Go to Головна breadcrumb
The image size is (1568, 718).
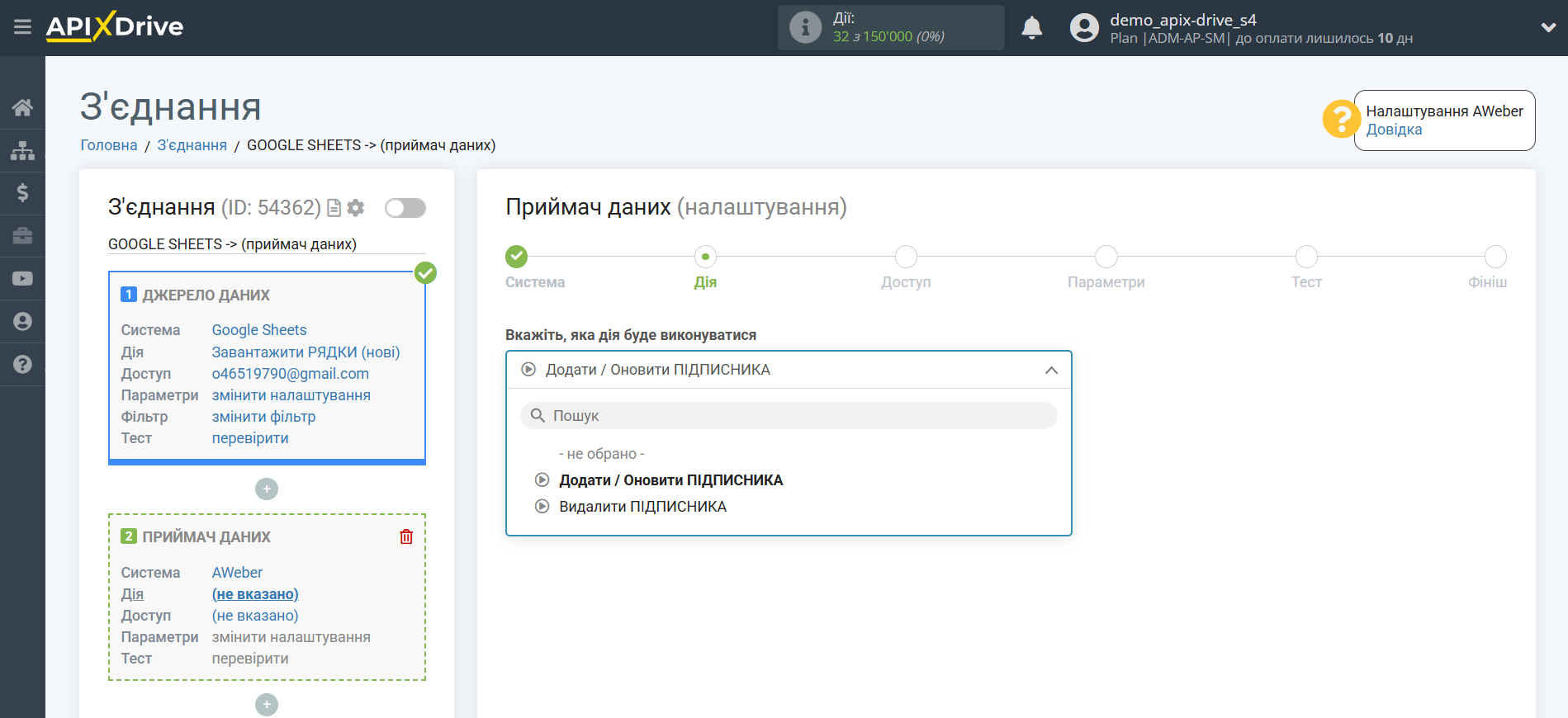pyautogui.click(x=109, y=145)
